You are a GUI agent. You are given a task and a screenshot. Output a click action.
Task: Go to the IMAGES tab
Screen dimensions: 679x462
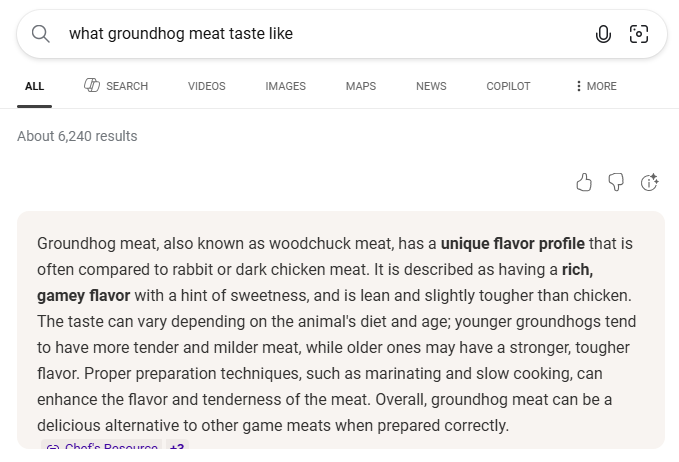coord(285,86)
